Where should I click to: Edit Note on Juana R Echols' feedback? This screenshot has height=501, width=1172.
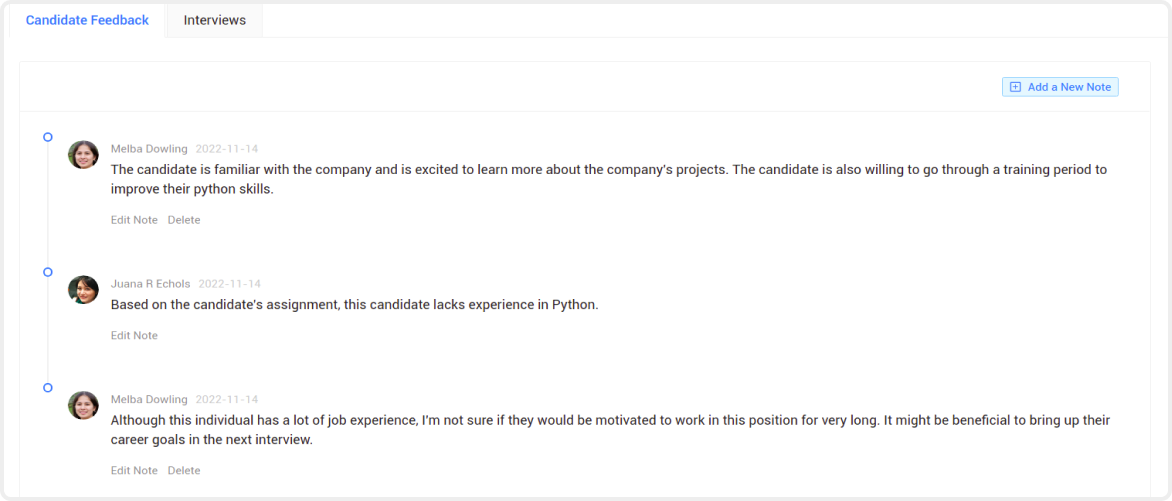[x=135, y=335]
